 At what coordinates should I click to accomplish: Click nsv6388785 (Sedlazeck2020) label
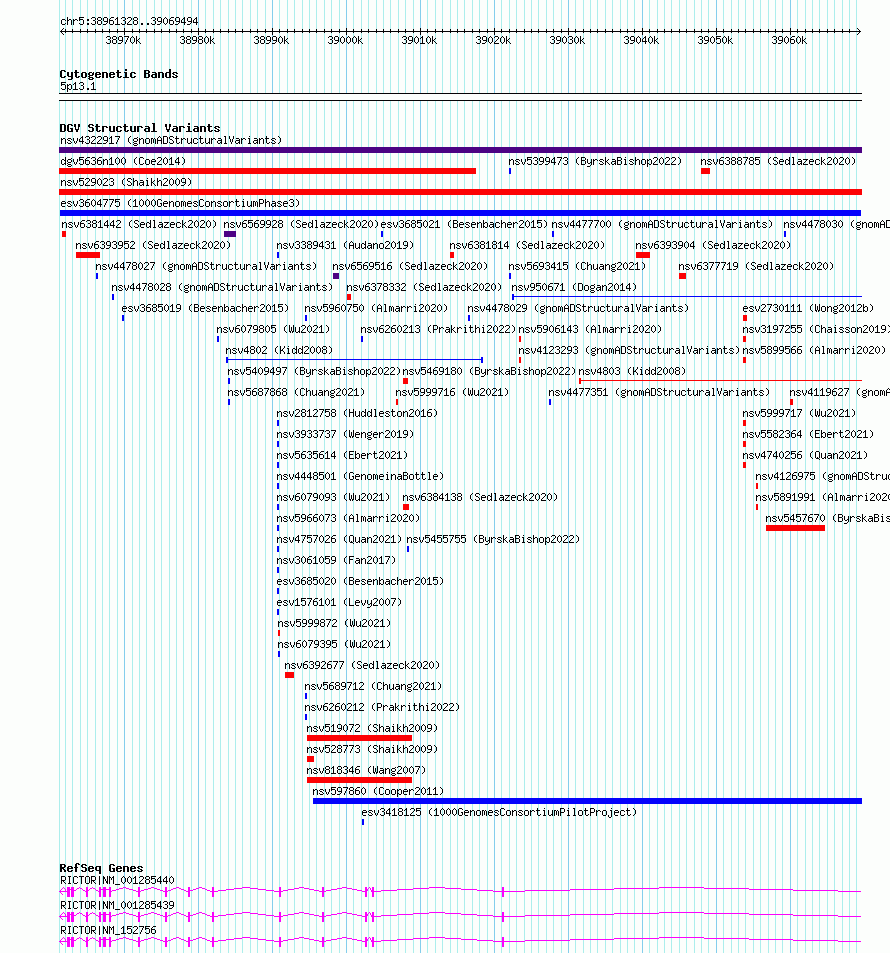point(778,161)
